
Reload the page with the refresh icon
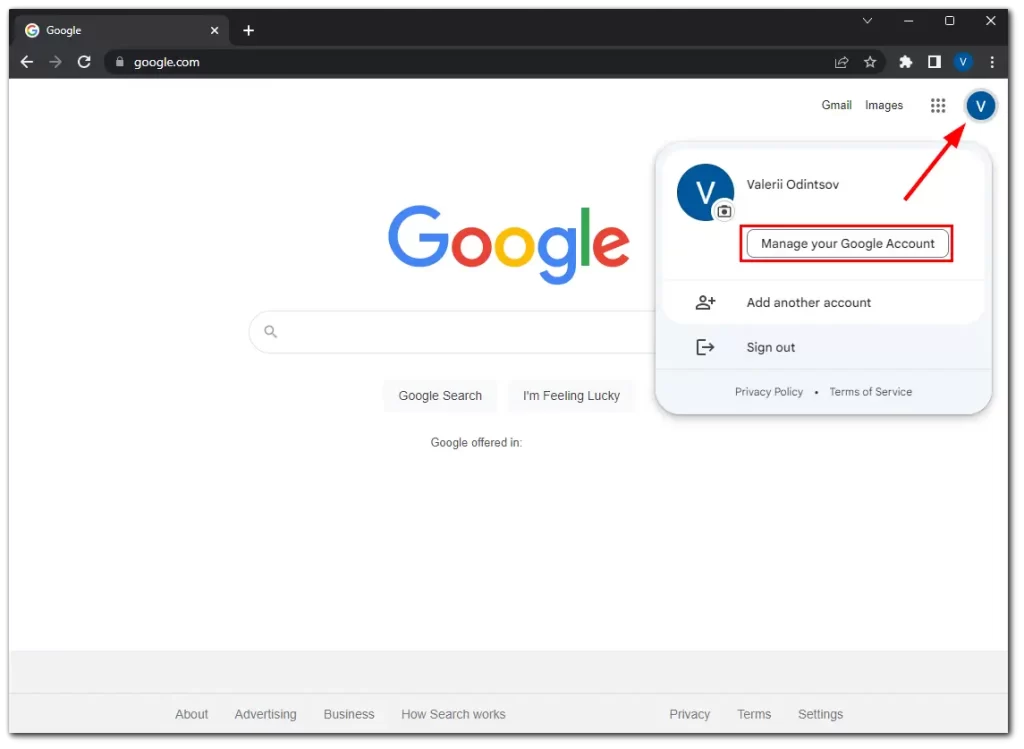click(x=84, y=62)
